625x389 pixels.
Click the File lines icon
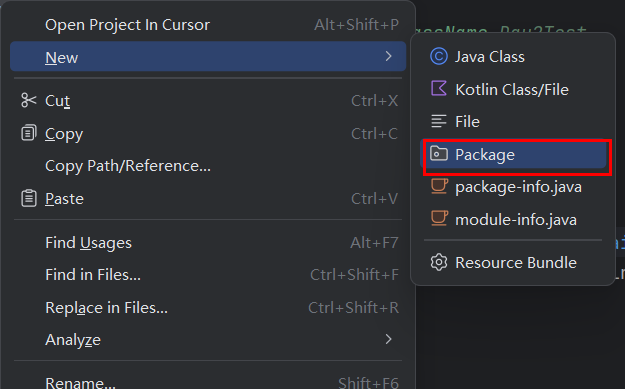coord(439,121)
